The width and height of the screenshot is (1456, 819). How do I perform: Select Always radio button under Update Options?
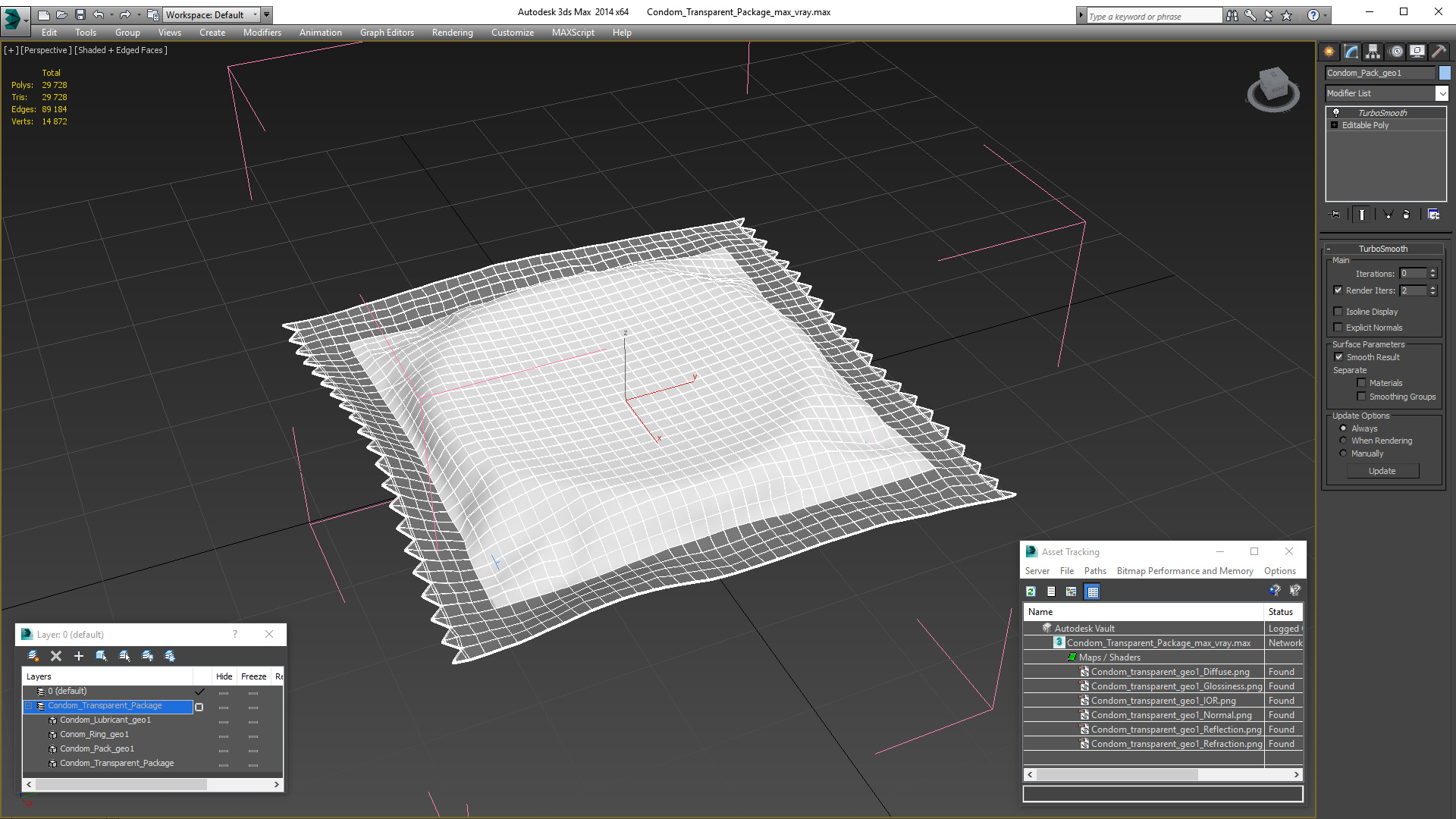point(1343,428)
